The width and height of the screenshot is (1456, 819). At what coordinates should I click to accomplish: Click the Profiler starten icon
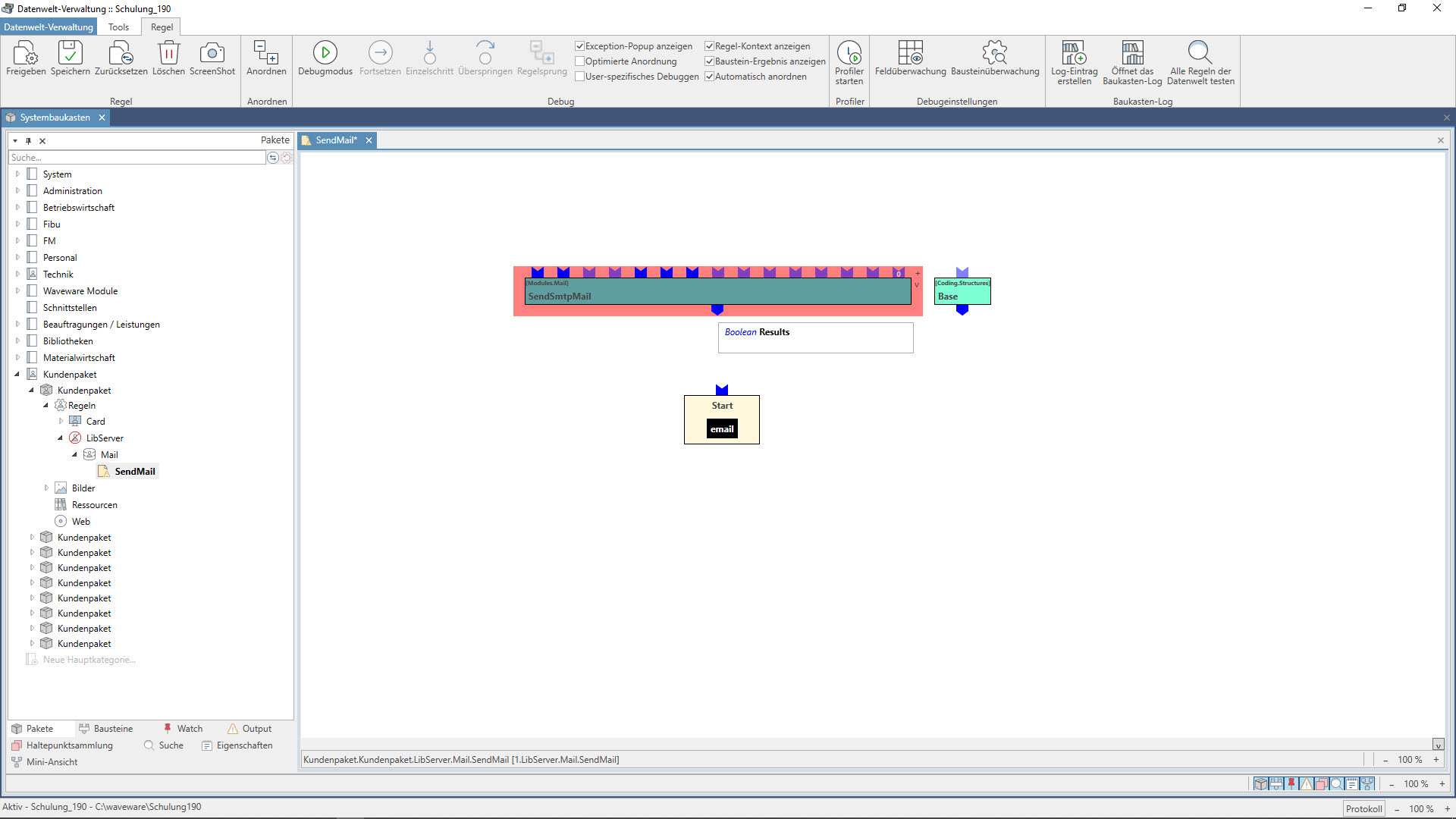click(x=849, y=54)
